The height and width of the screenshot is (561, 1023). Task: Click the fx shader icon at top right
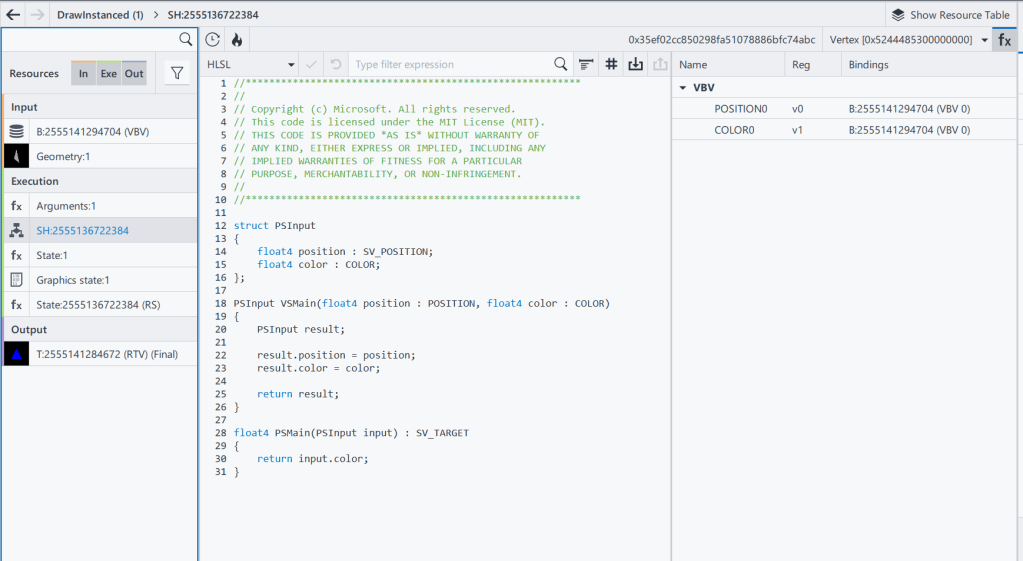pyautogui.click(x=1005, y=40)
